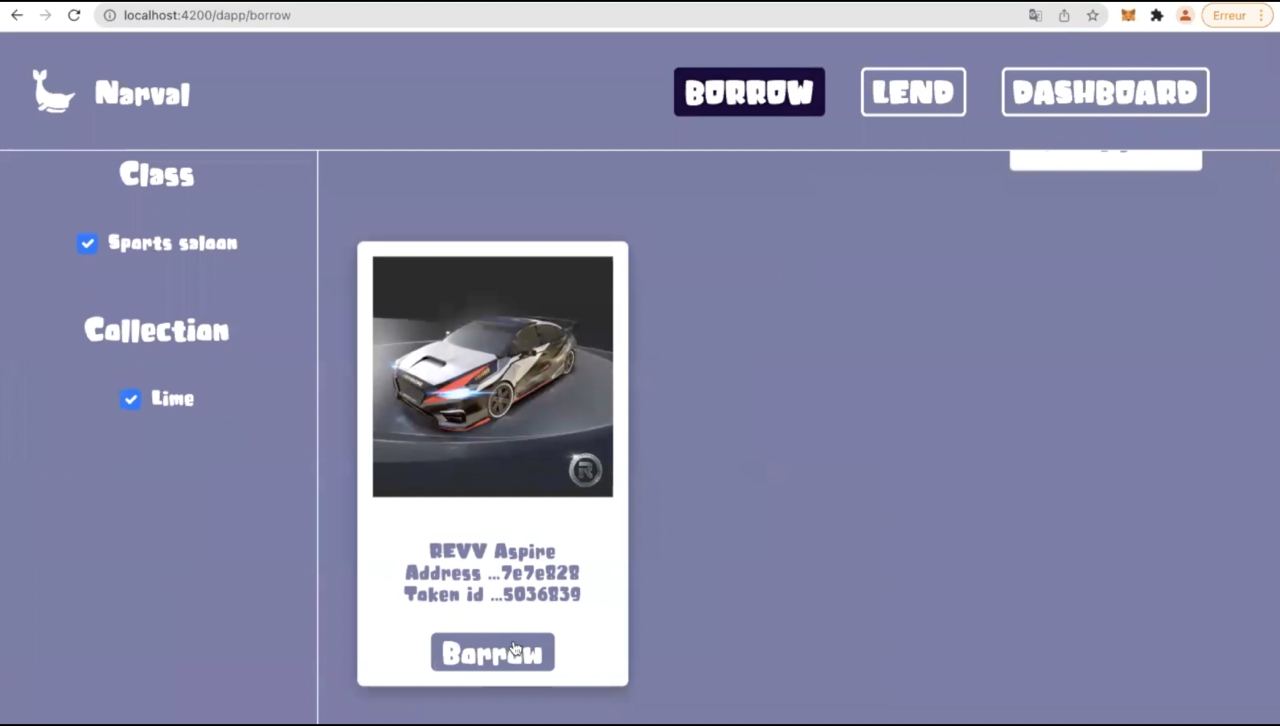Uncheck the Sports saloon class filter
The height and width of the screenshot is (726, 1280).
click(x=87, y=243)
